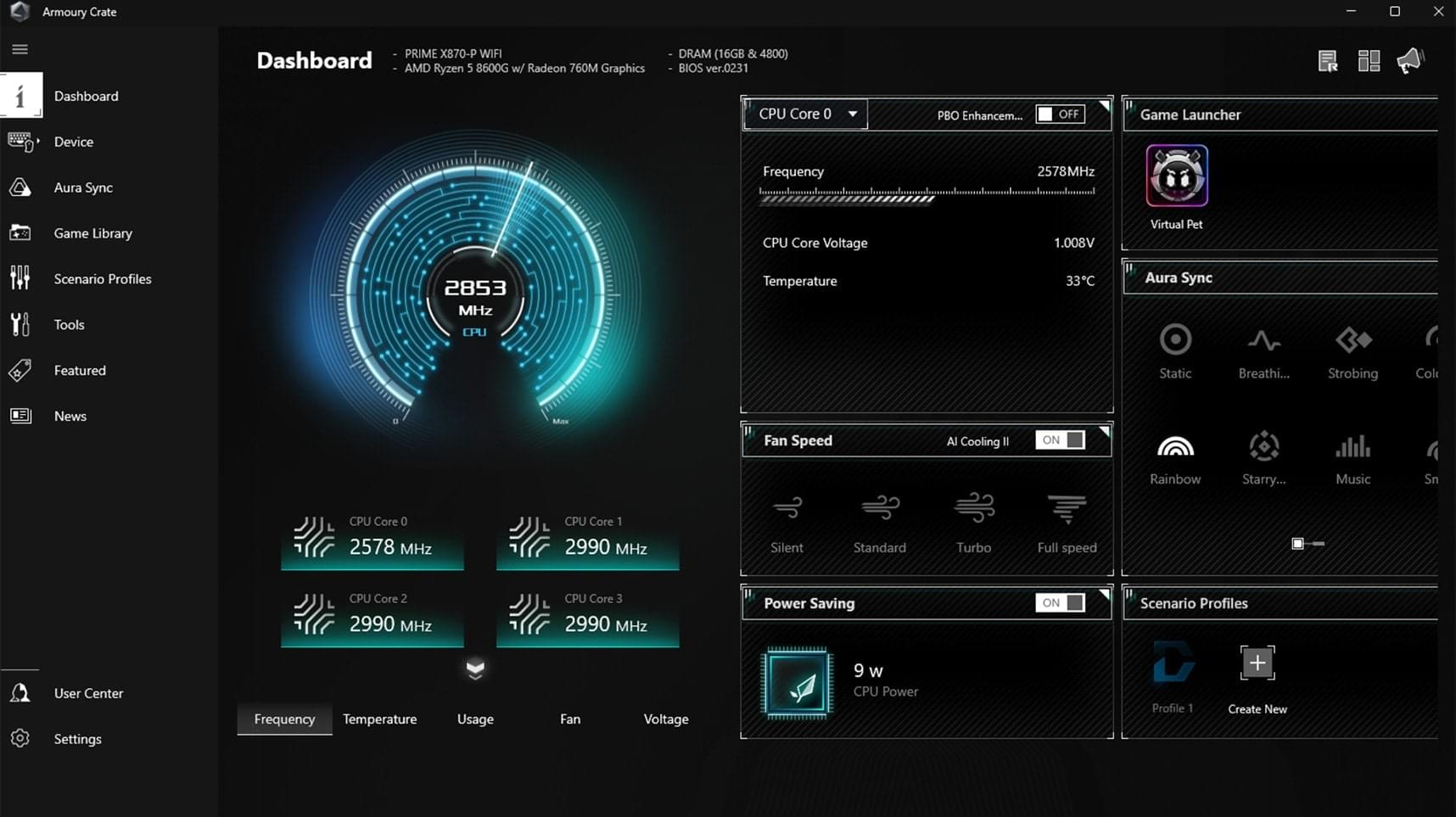Turn on the PBO Enhancement toggle
This screenshot has height=817, width=1456.
coord(1060,115)
